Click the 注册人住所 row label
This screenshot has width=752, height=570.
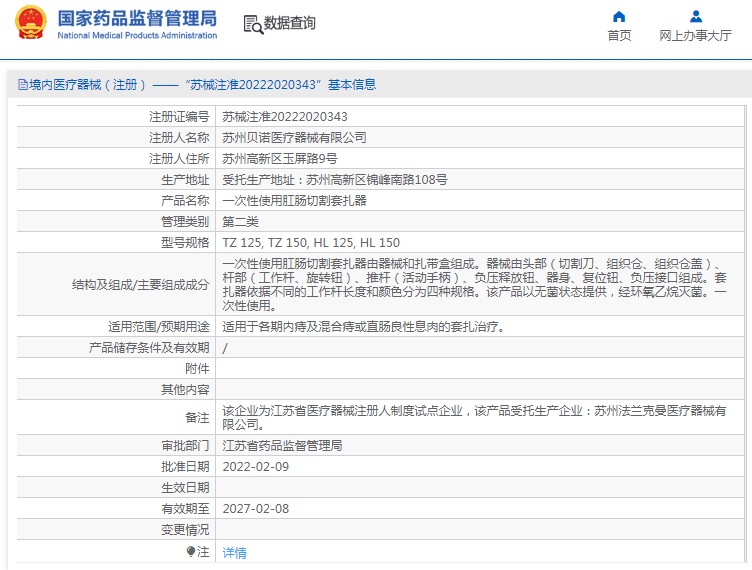(x=179, y=159)
